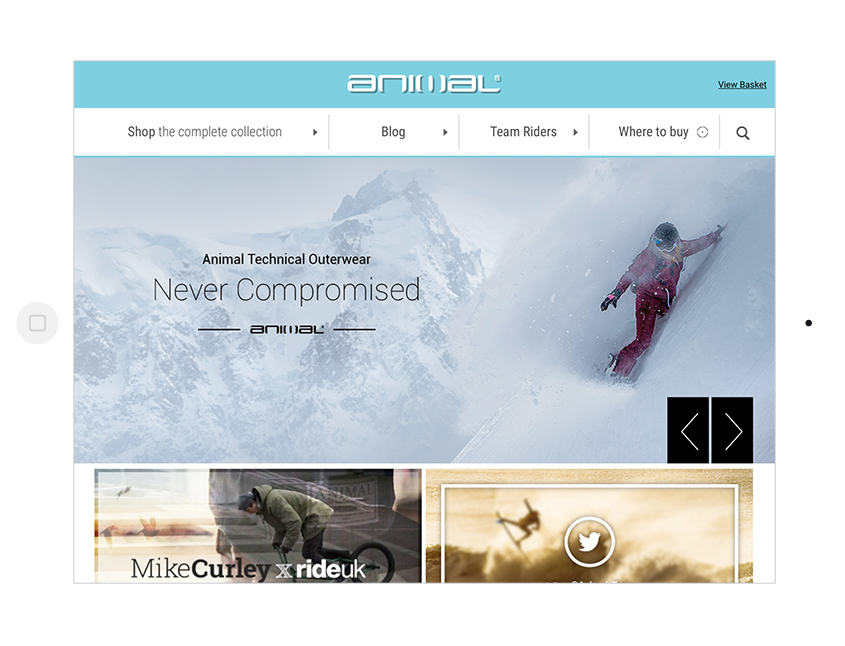Open the search magnifier icon
The height and width of the screenshot is (646, 845).
pos(743,133)
